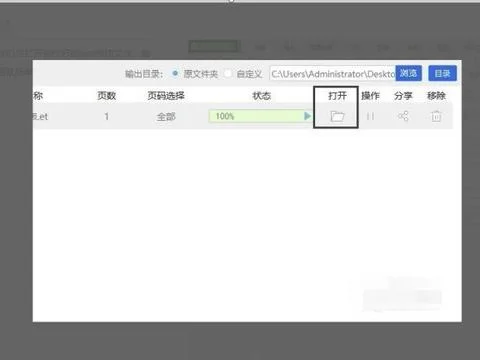Select the 自定义 radio option

click(x=228, y=73)
